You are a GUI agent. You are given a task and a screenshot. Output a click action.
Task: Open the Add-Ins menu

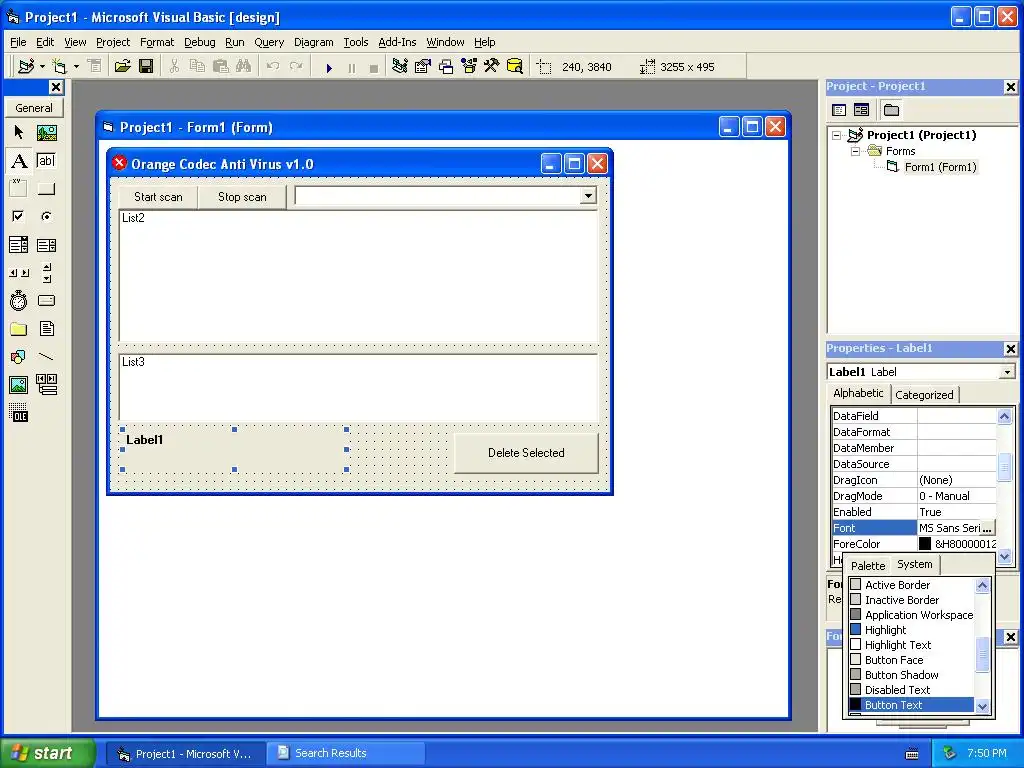tap(397, 42)
